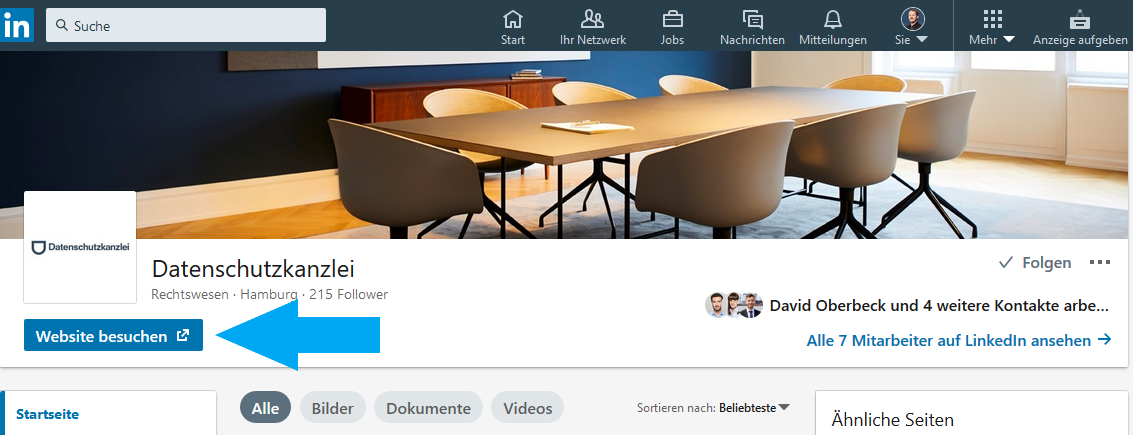Click the Website besuchen button

tap(113, 335)
